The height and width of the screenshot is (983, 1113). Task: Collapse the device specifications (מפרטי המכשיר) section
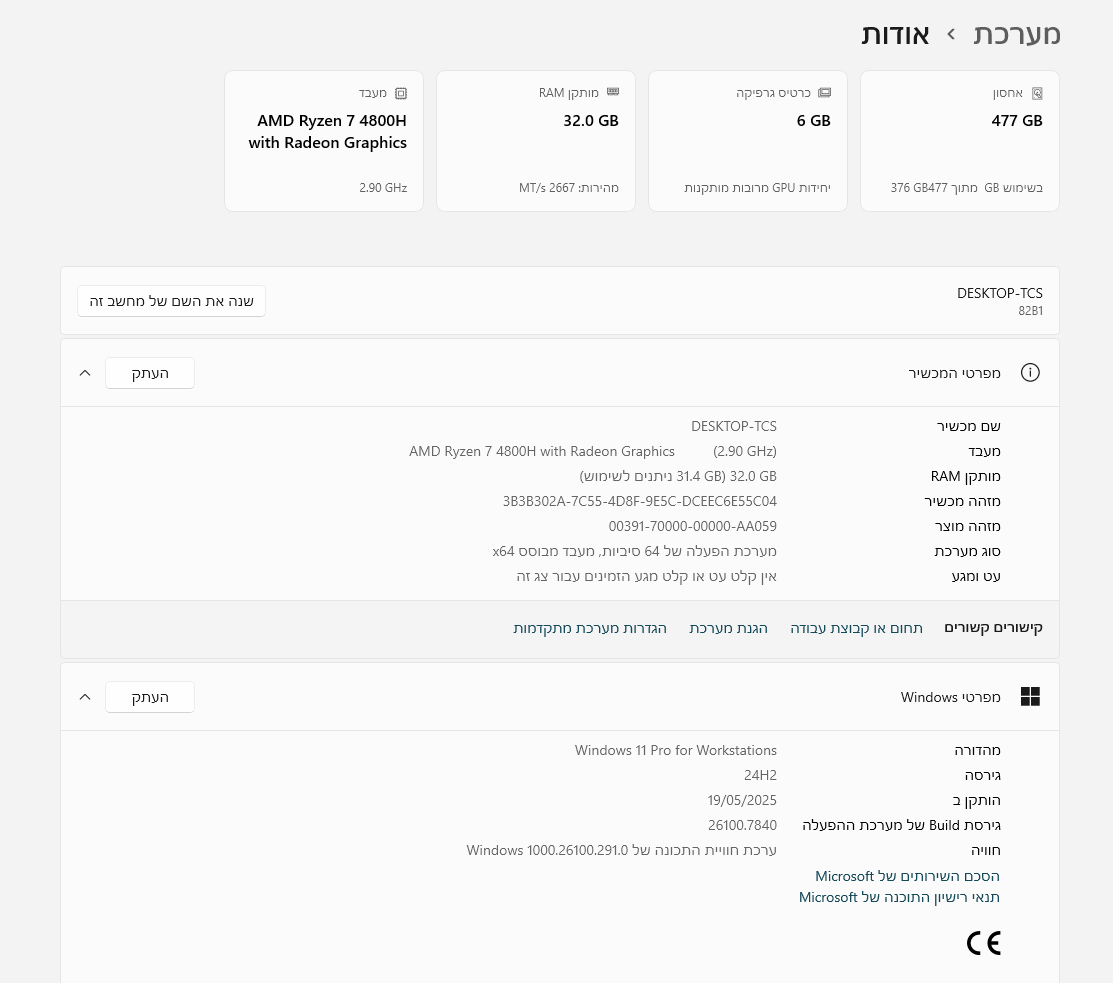point(85,373)
